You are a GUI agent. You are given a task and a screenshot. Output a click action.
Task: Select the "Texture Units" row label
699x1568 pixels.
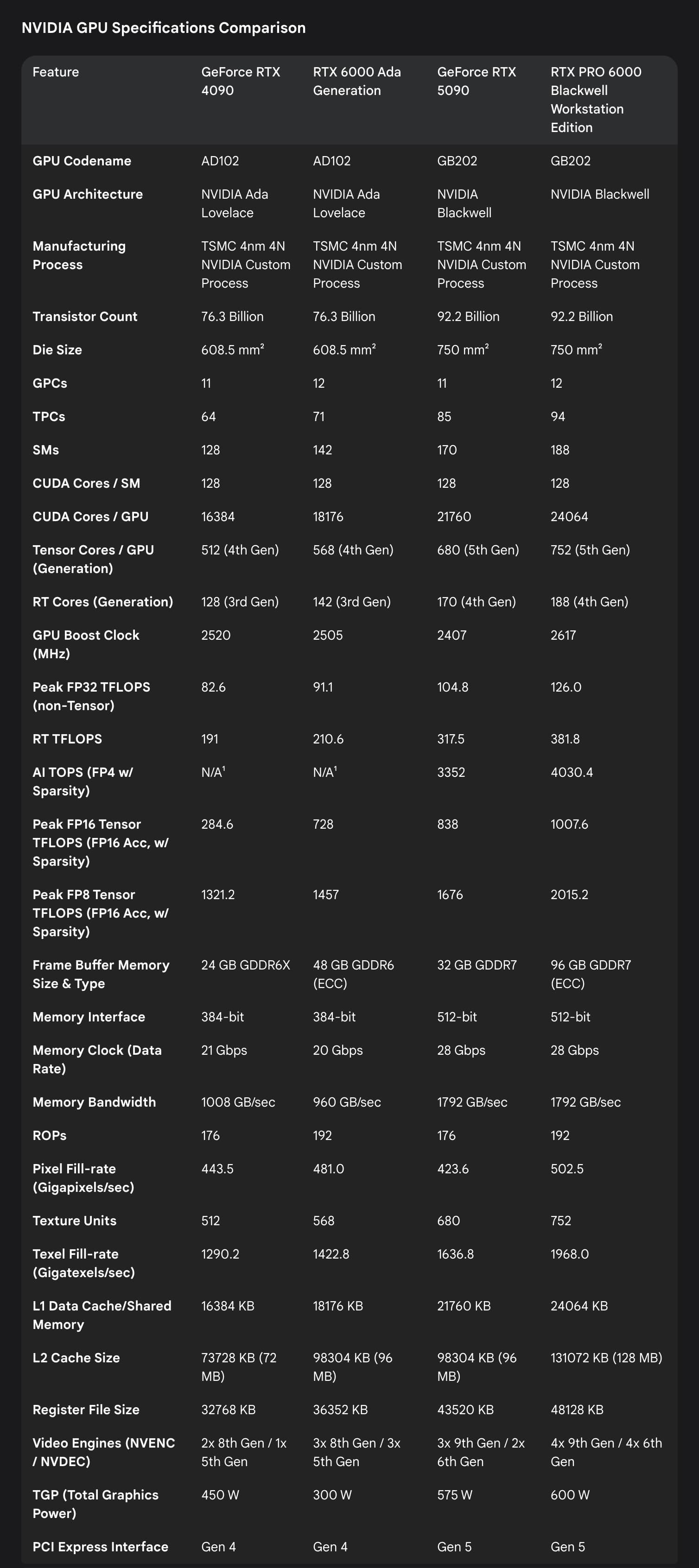74,1221
